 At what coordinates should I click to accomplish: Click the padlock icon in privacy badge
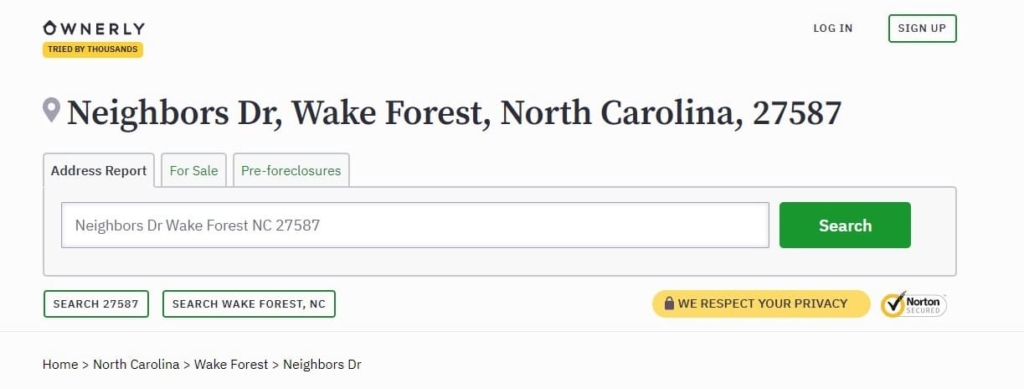point(669,303)
